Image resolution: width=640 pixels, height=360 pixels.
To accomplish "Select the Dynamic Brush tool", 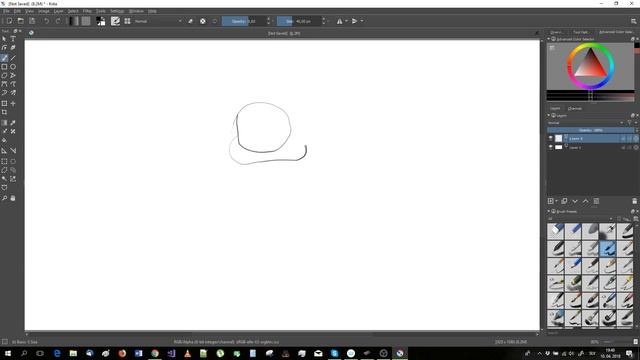I will tap(4, 93).
